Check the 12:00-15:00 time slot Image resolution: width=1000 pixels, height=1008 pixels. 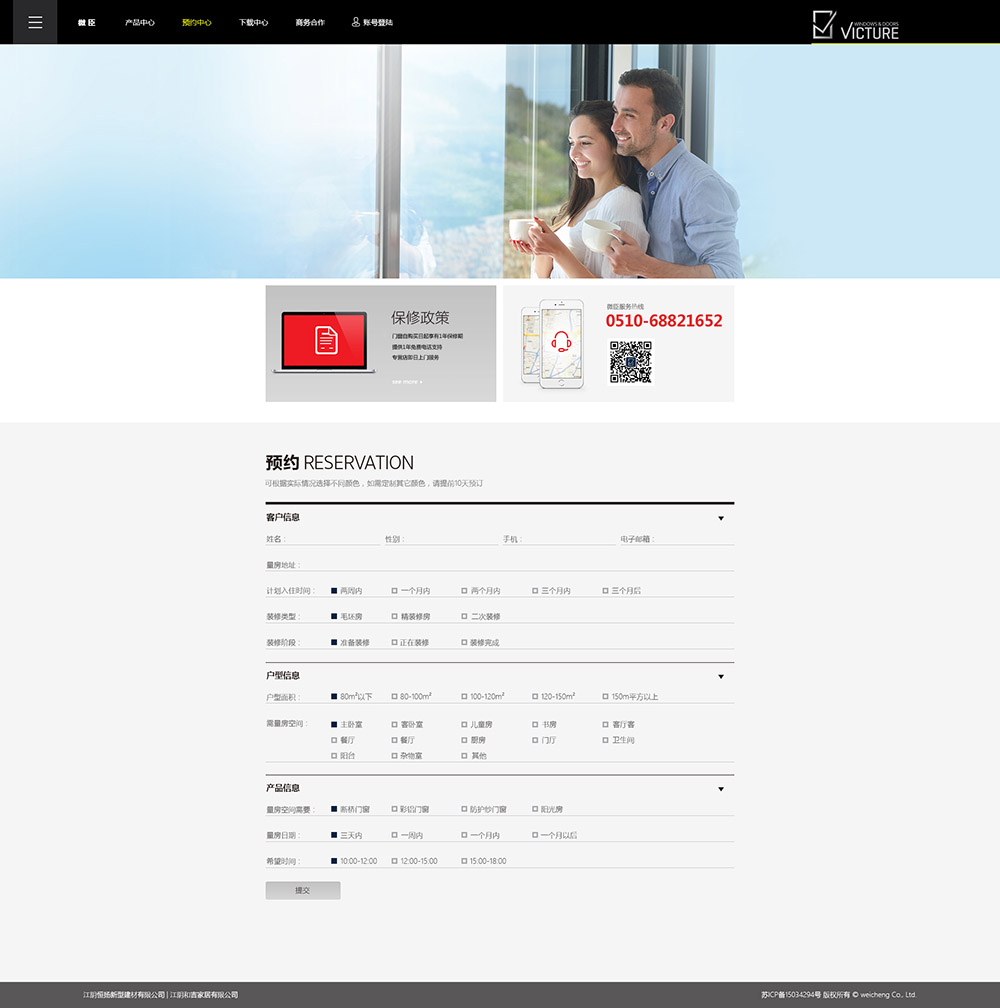coord(395,861)
